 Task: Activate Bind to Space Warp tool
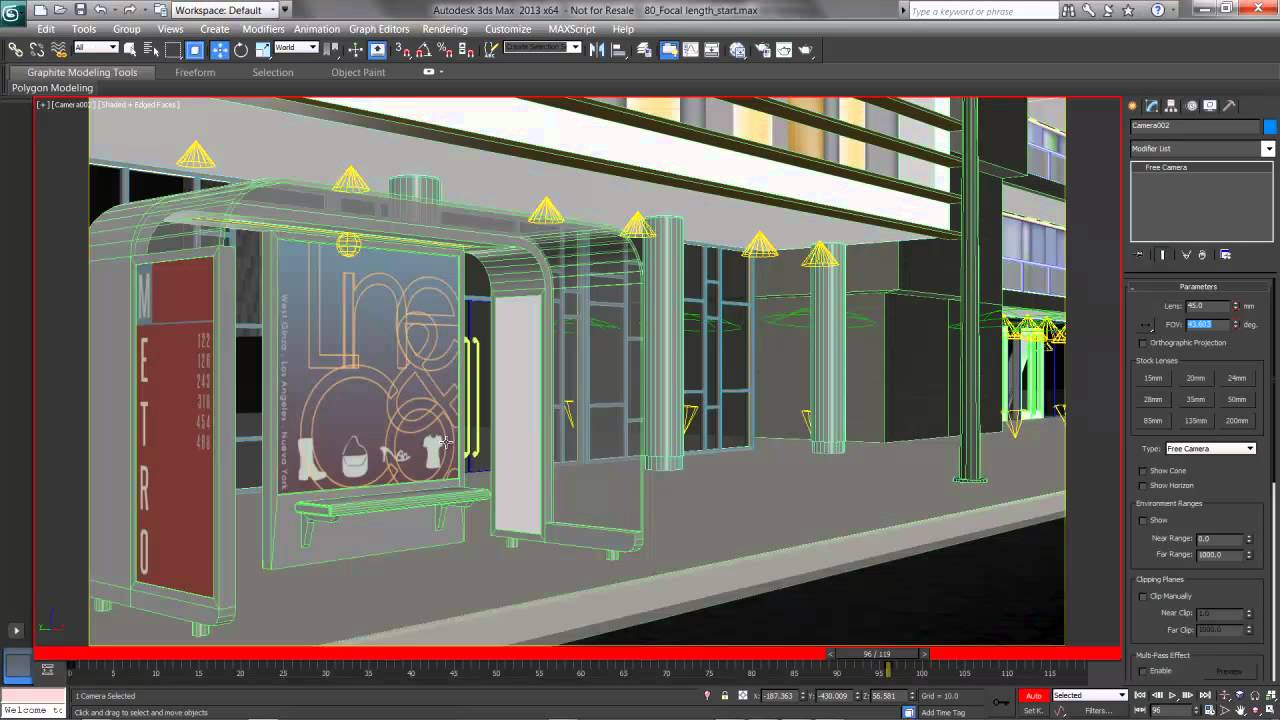59,49
